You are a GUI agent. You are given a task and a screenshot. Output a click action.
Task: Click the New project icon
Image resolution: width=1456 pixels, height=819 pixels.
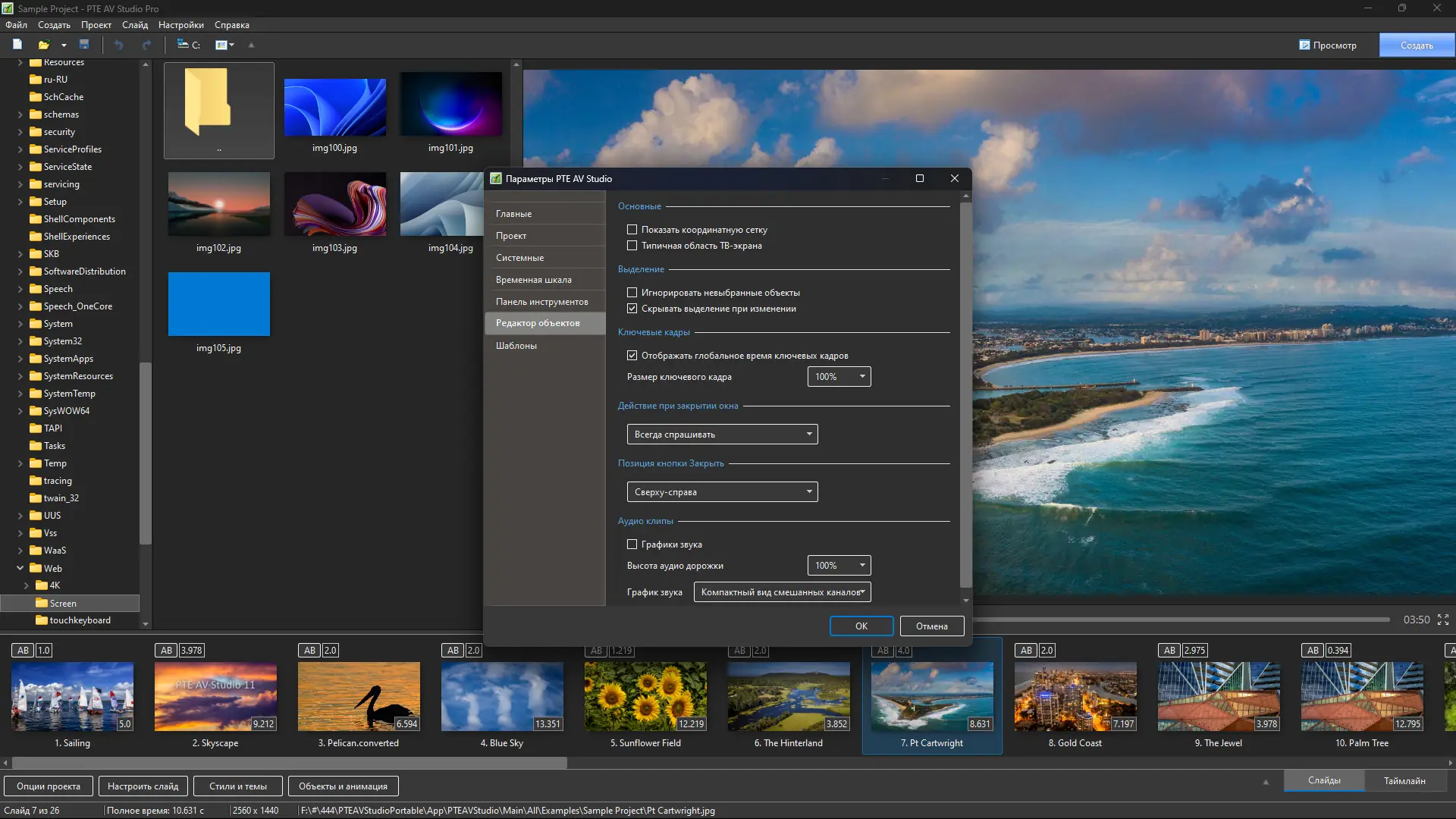(x=17, y=45)
